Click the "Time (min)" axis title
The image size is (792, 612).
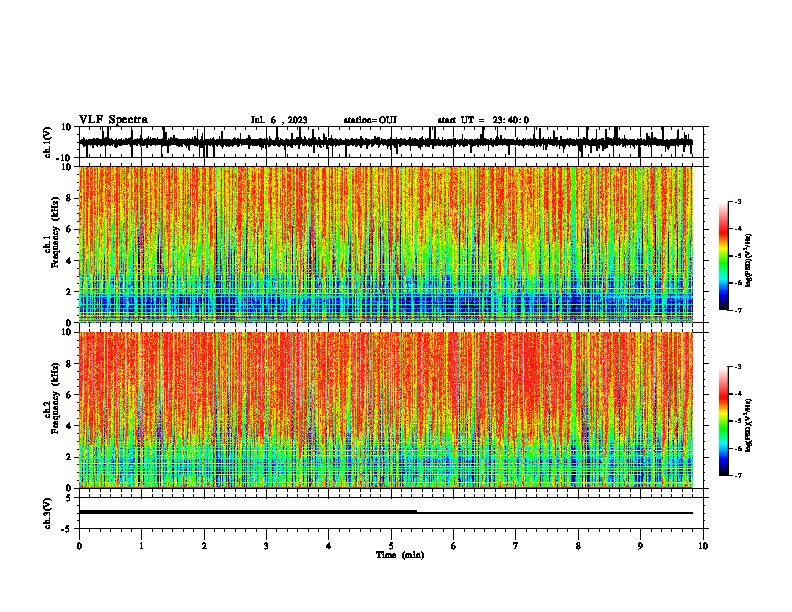tap(400, 555)
